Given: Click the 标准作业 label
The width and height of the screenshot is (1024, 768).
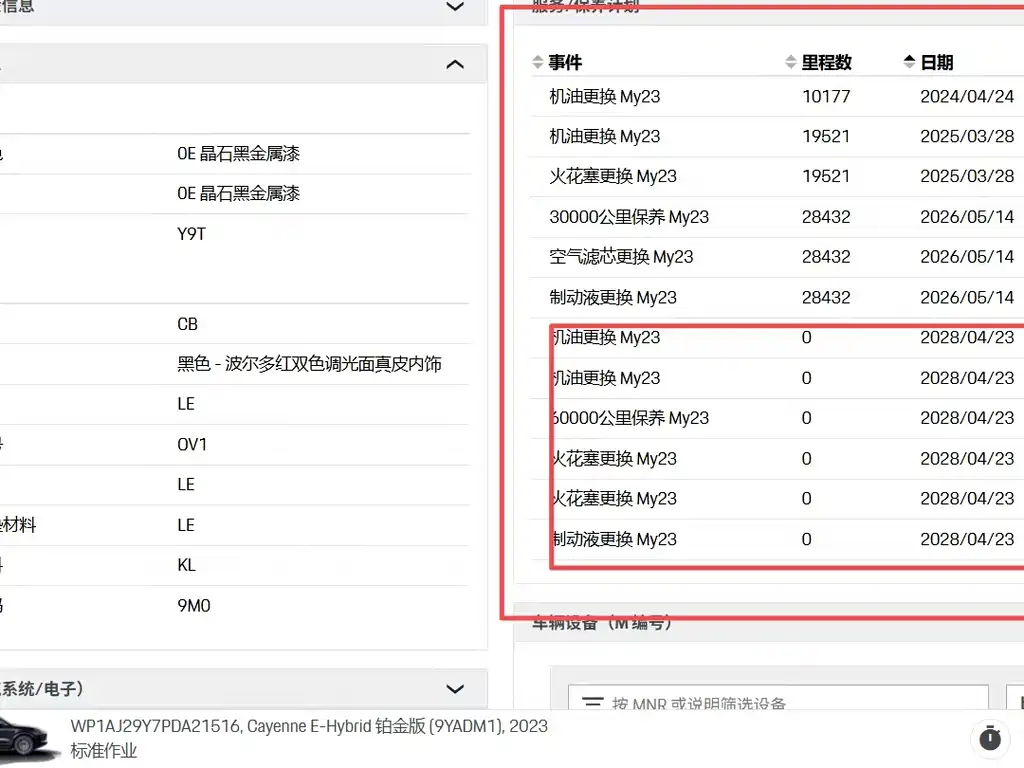Looking at the screenshot, I should [x=103, y=750].
